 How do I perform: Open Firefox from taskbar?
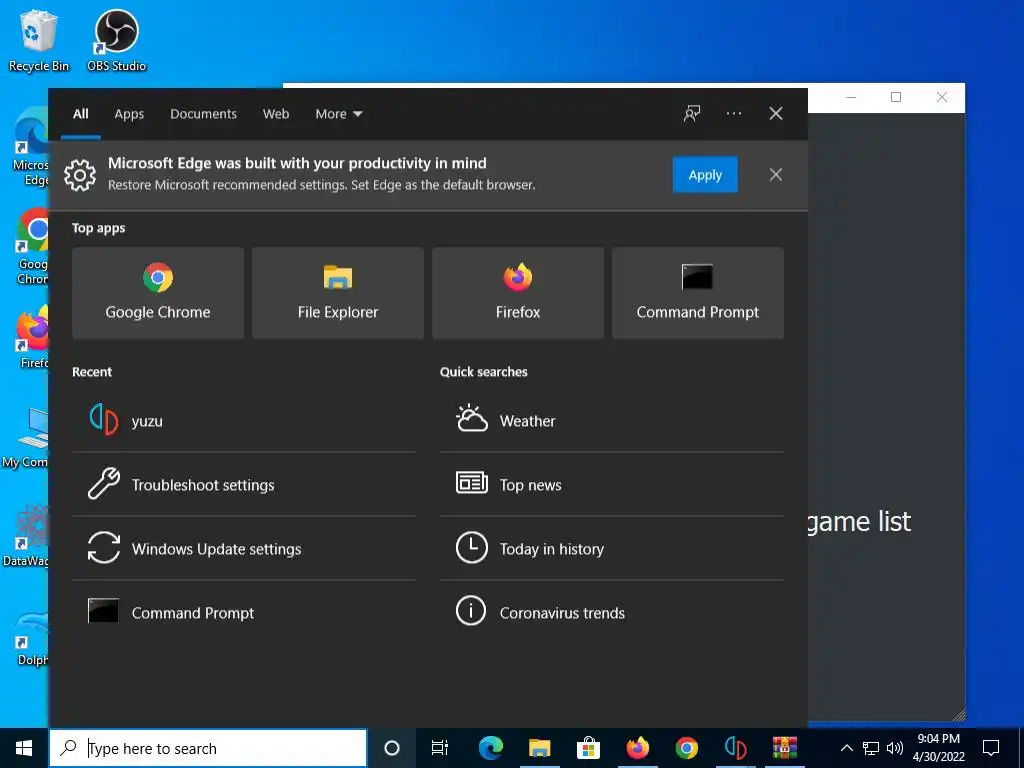637,748
